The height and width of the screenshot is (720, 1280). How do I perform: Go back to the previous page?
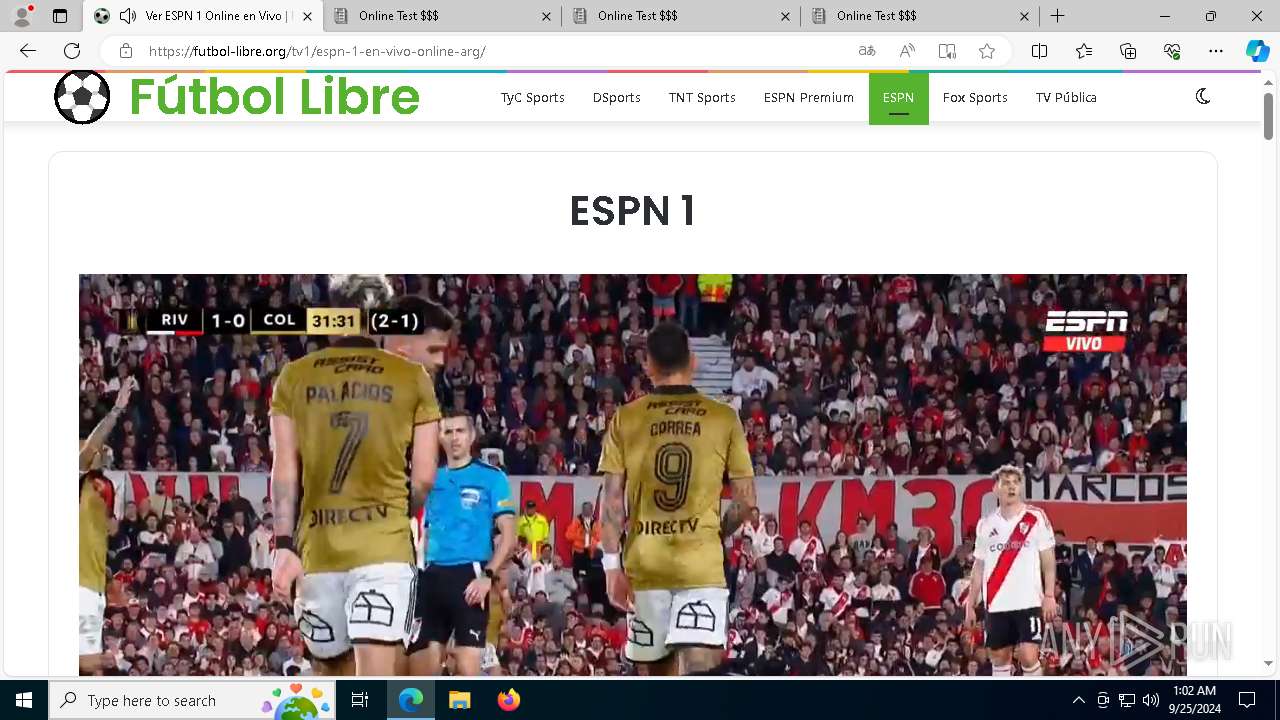coord(28,51)
